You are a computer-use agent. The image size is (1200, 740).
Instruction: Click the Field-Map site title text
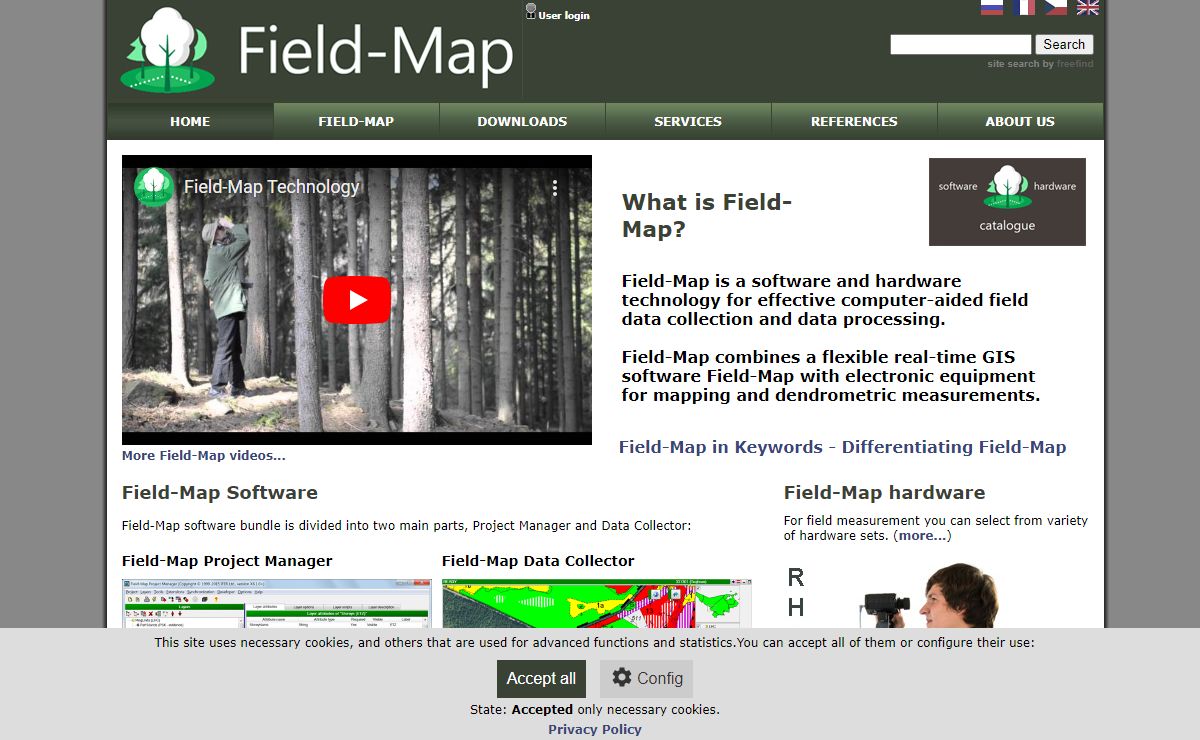point(376,52)
